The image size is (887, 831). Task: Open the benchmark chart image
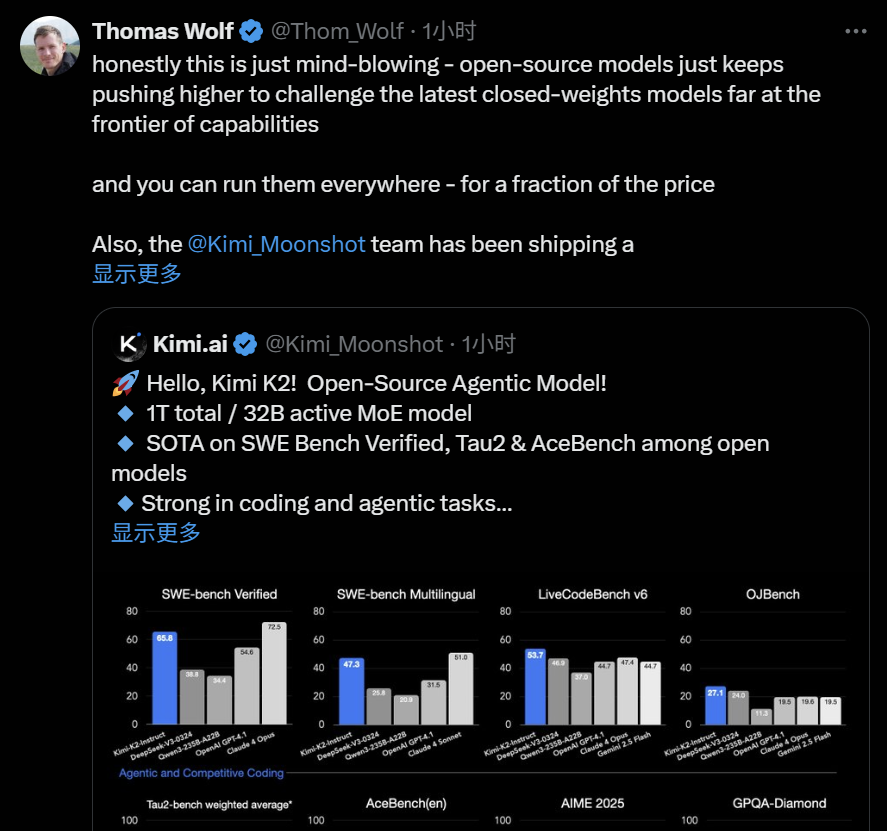pos(480,690)
